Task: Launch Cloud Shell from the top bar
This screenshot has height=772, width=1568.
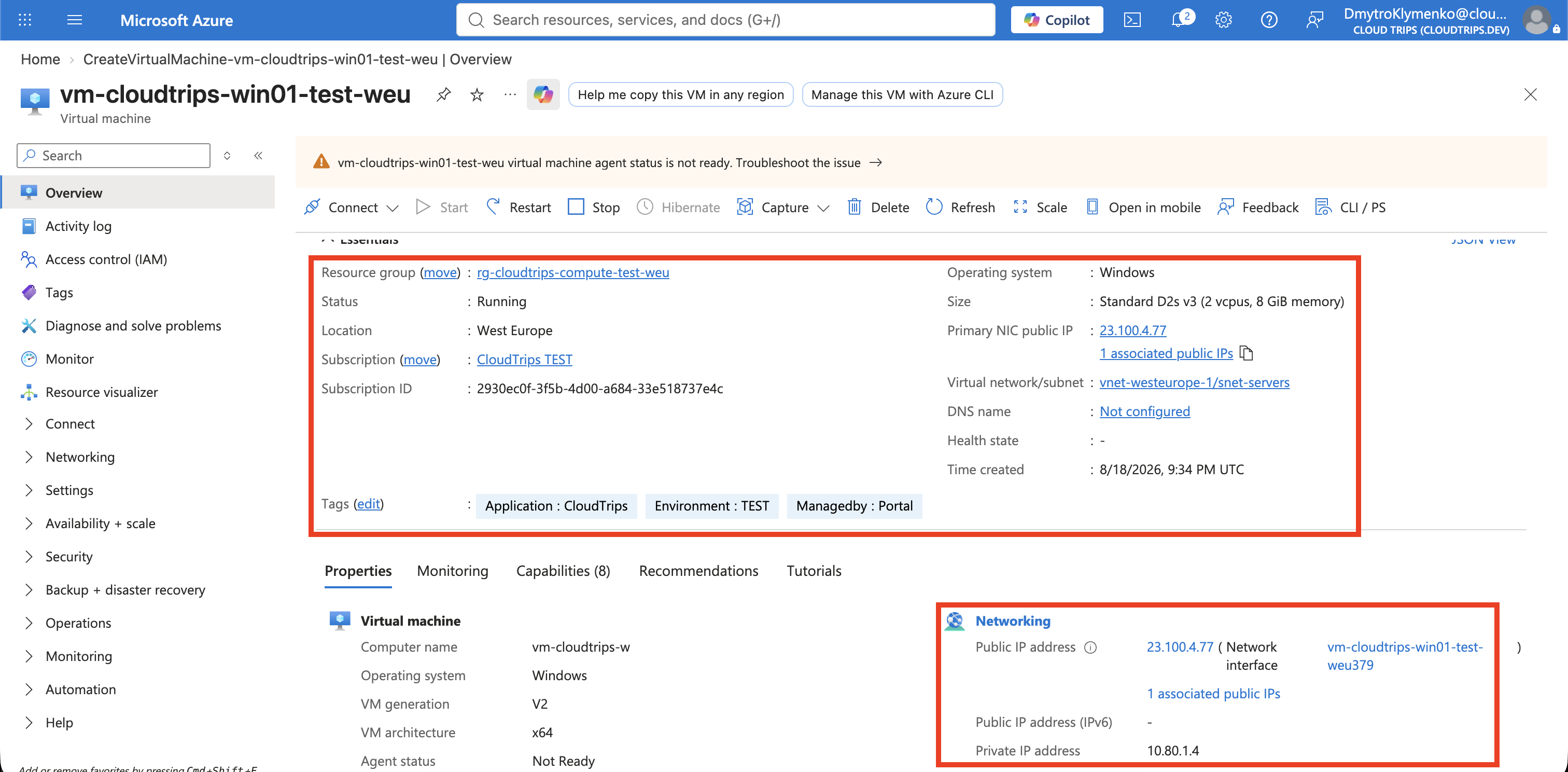Action: (1131, 20)
